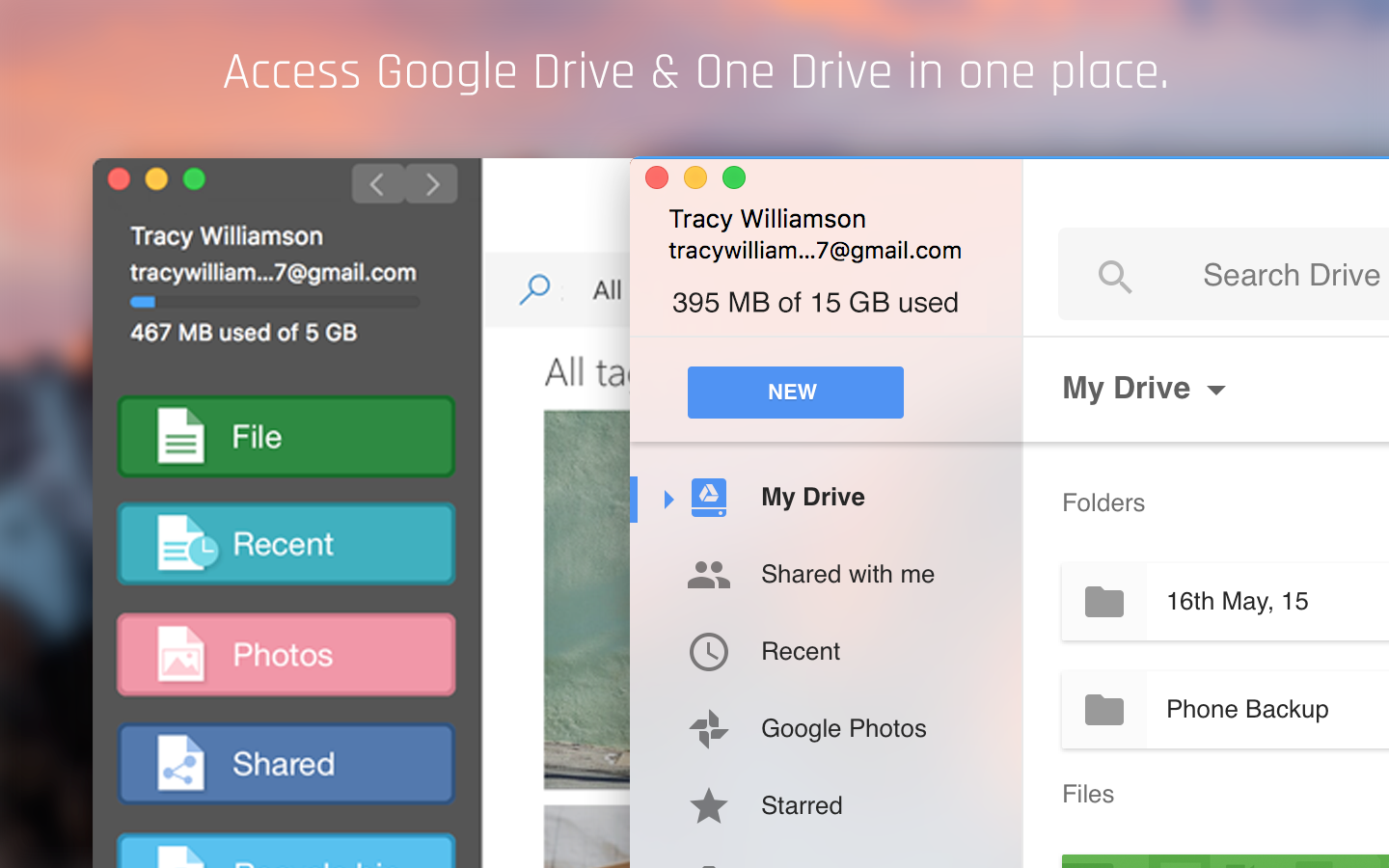1389x868 pixels.
Task: Click the My Drive dropdown caret
Action: click(1216, 391)
